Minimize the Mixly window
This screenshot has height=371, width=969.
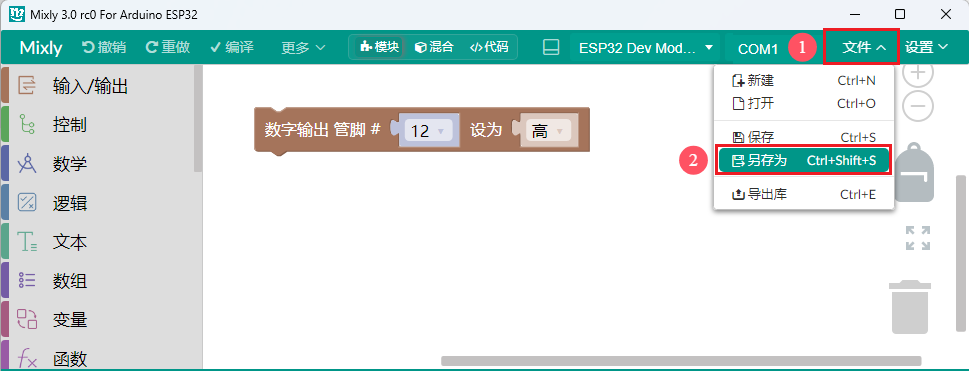point(855,14)
